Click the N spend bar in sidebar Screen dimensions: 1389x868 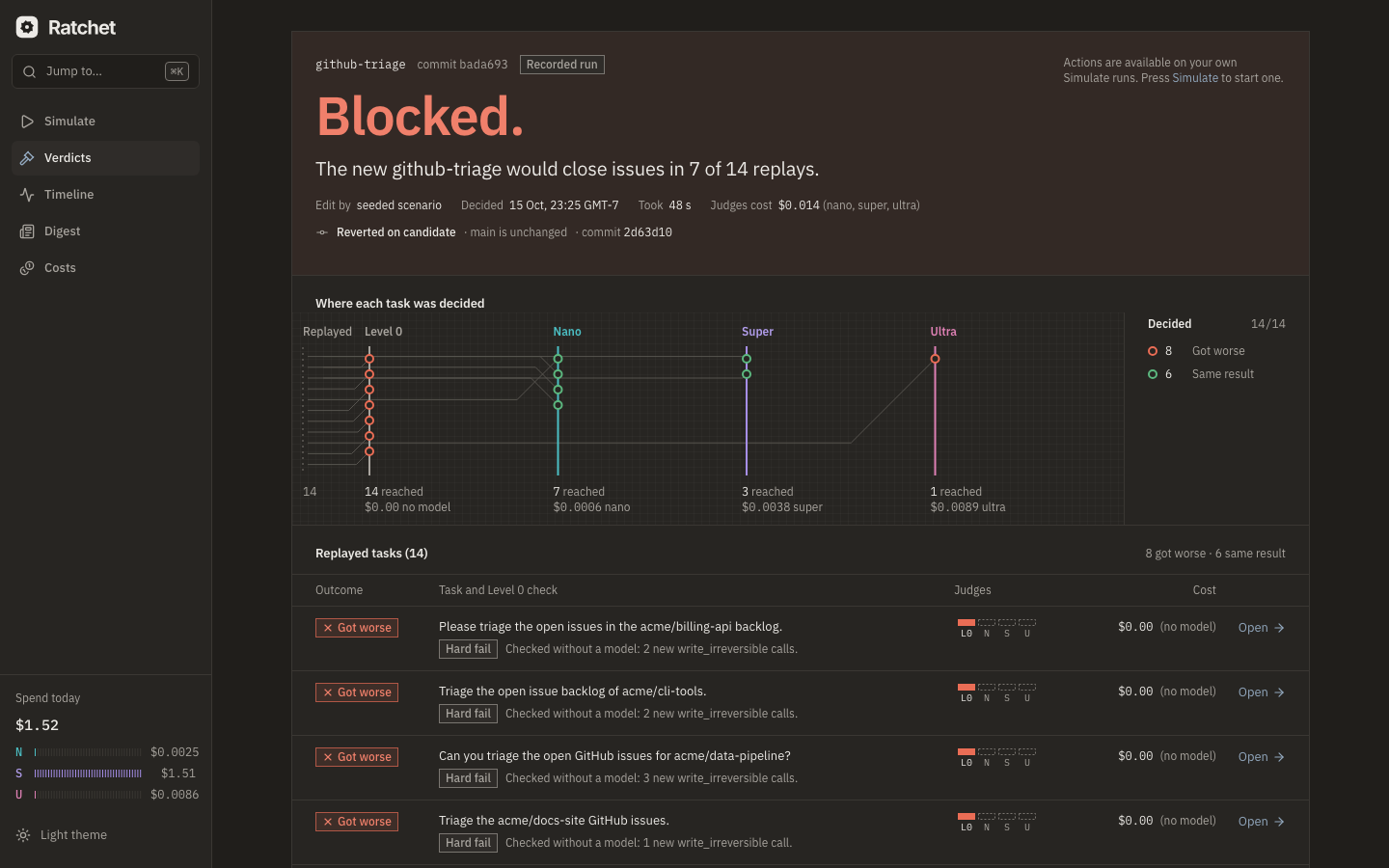point(88,752)
